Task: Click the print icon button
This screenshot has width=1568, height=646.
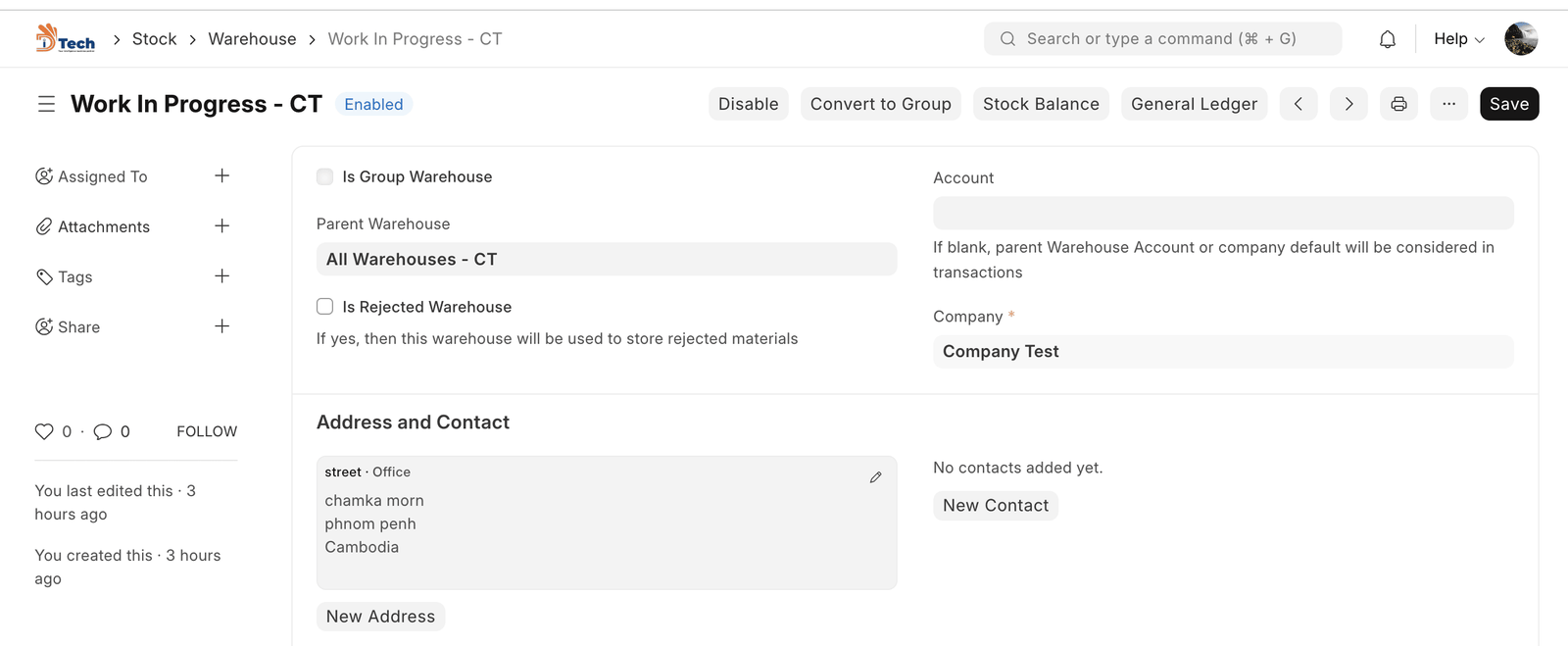Action: [1398, 104]
